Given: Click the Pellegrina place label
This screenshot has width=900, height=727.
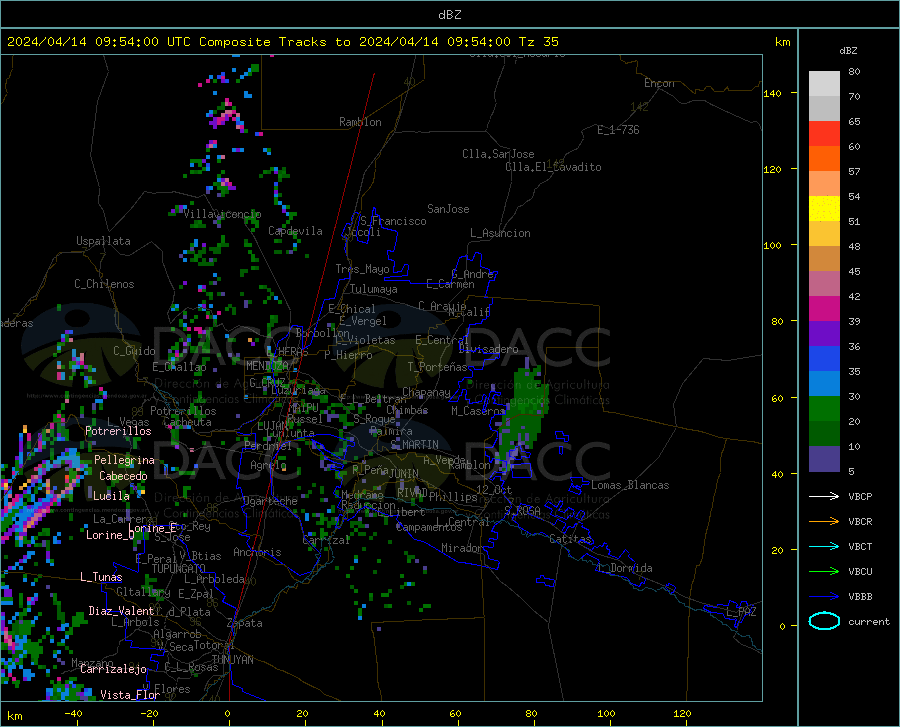Looking at the screenshot, I should (x=124, y=460).
